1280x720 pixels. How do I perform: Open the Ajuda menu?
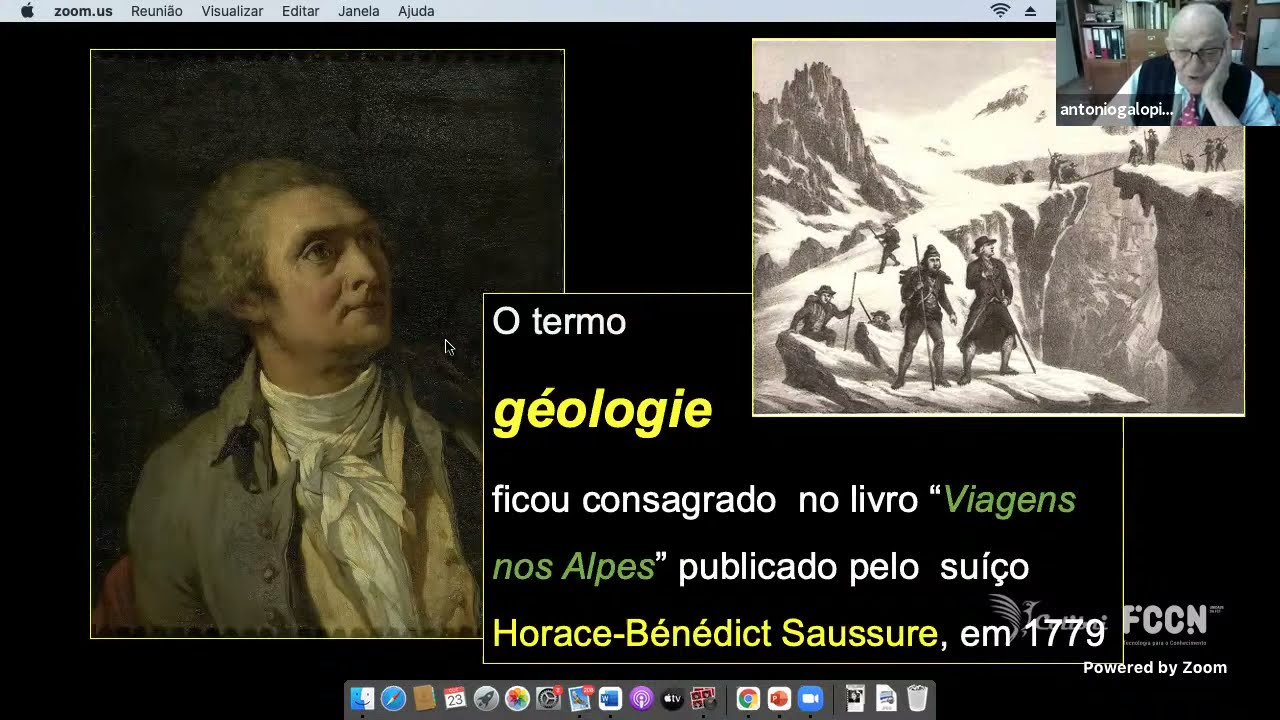click(416, 11)
